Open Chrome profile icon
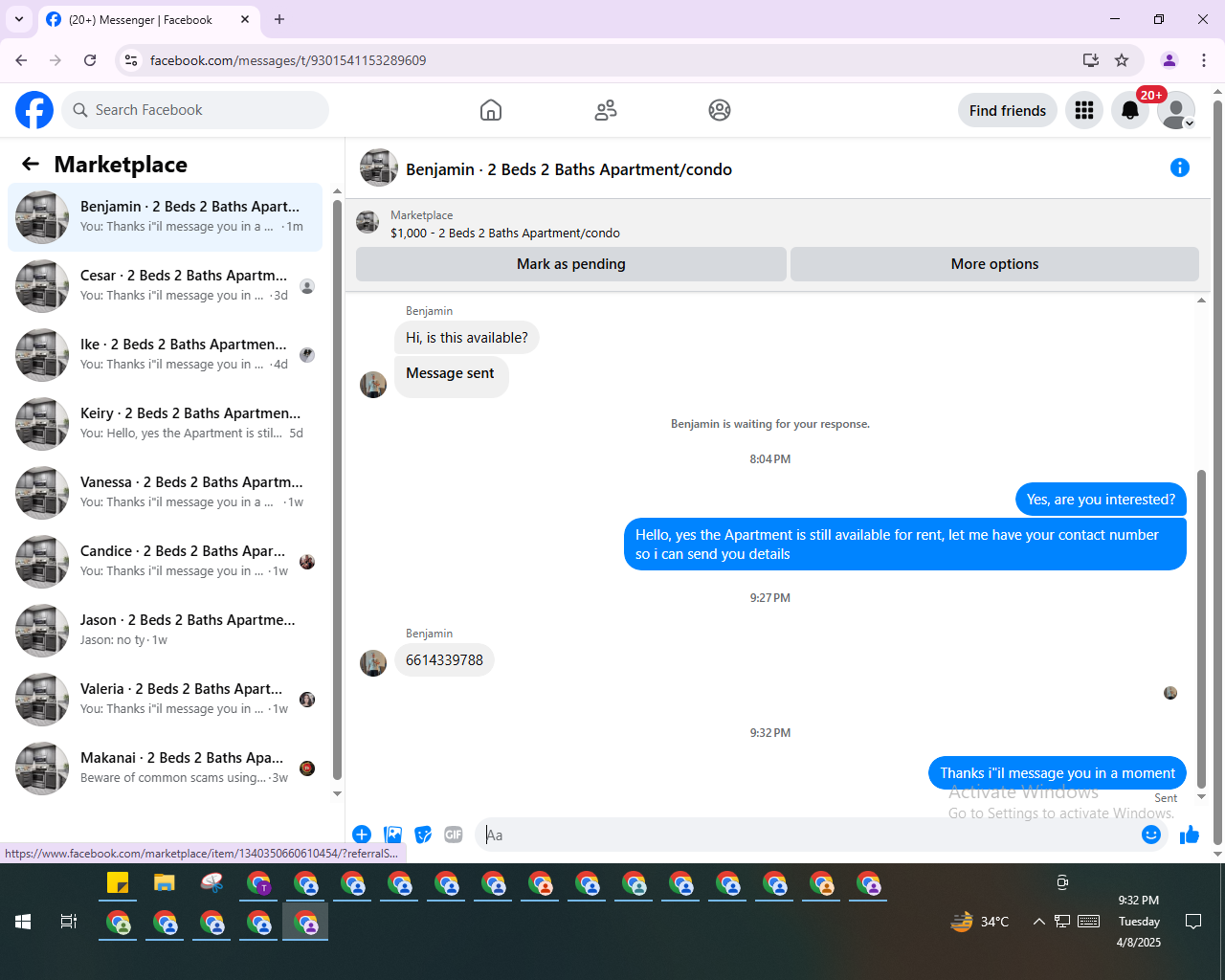 pyautogui.click(x=1169, y=60)
